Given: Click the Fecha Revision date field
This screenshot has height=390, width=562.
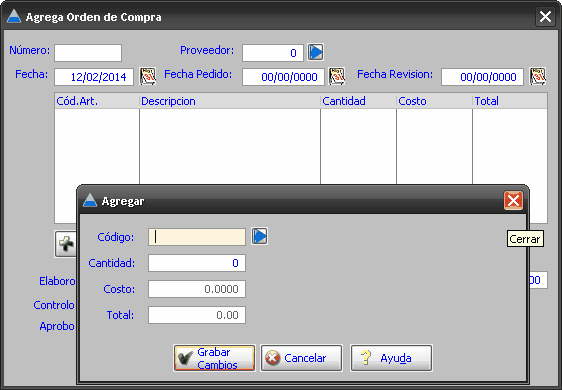Looking at the screenshot, I should [482, 77].
